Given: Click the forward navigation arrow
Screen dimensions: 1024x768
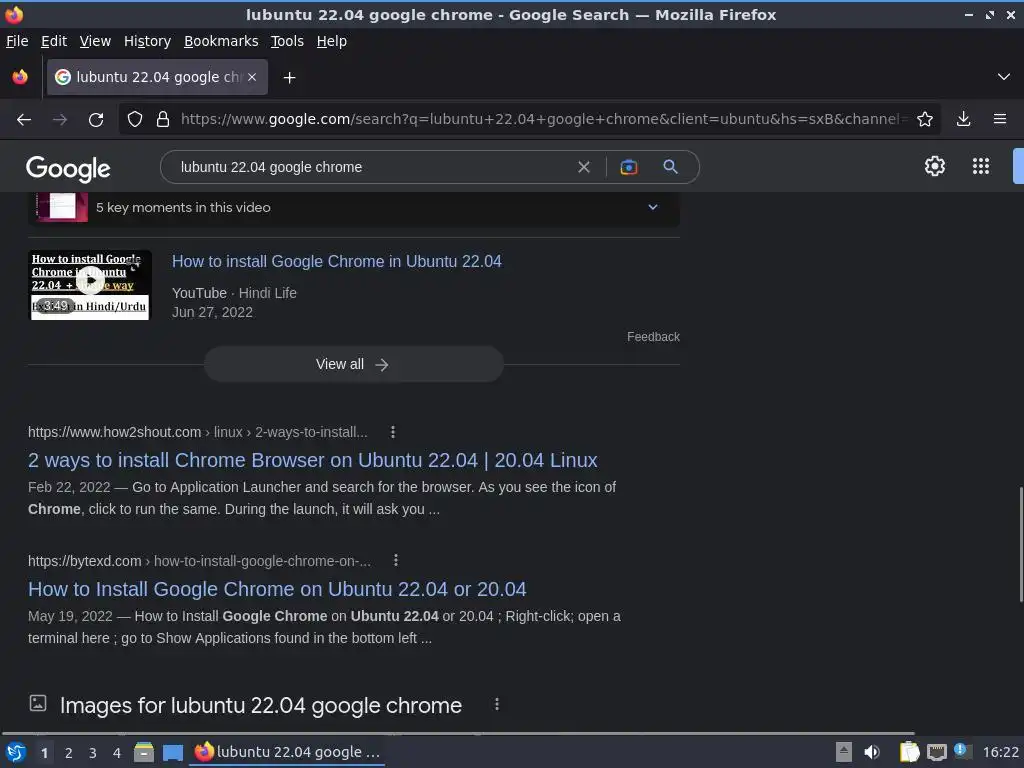Looking at the screenshot, I should [x=60, y=120].
